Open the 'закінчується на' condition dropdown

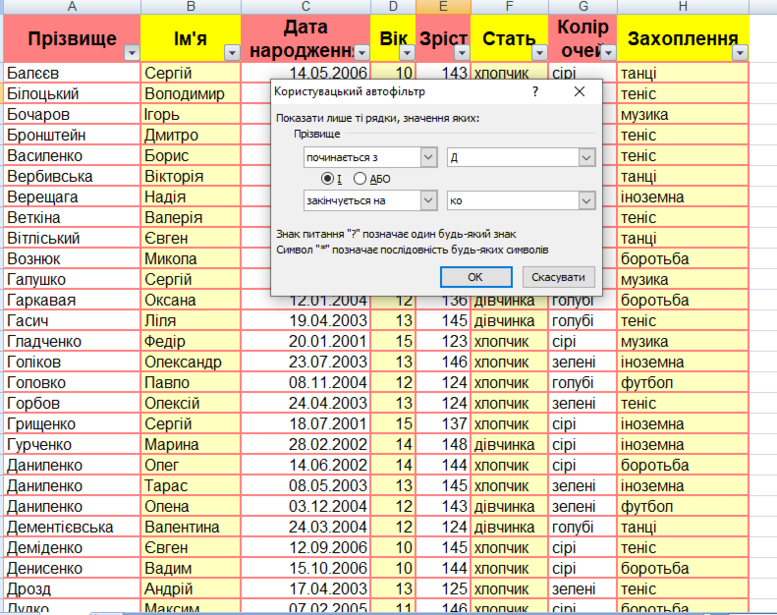pyautogui.click(x=429, y=201)
